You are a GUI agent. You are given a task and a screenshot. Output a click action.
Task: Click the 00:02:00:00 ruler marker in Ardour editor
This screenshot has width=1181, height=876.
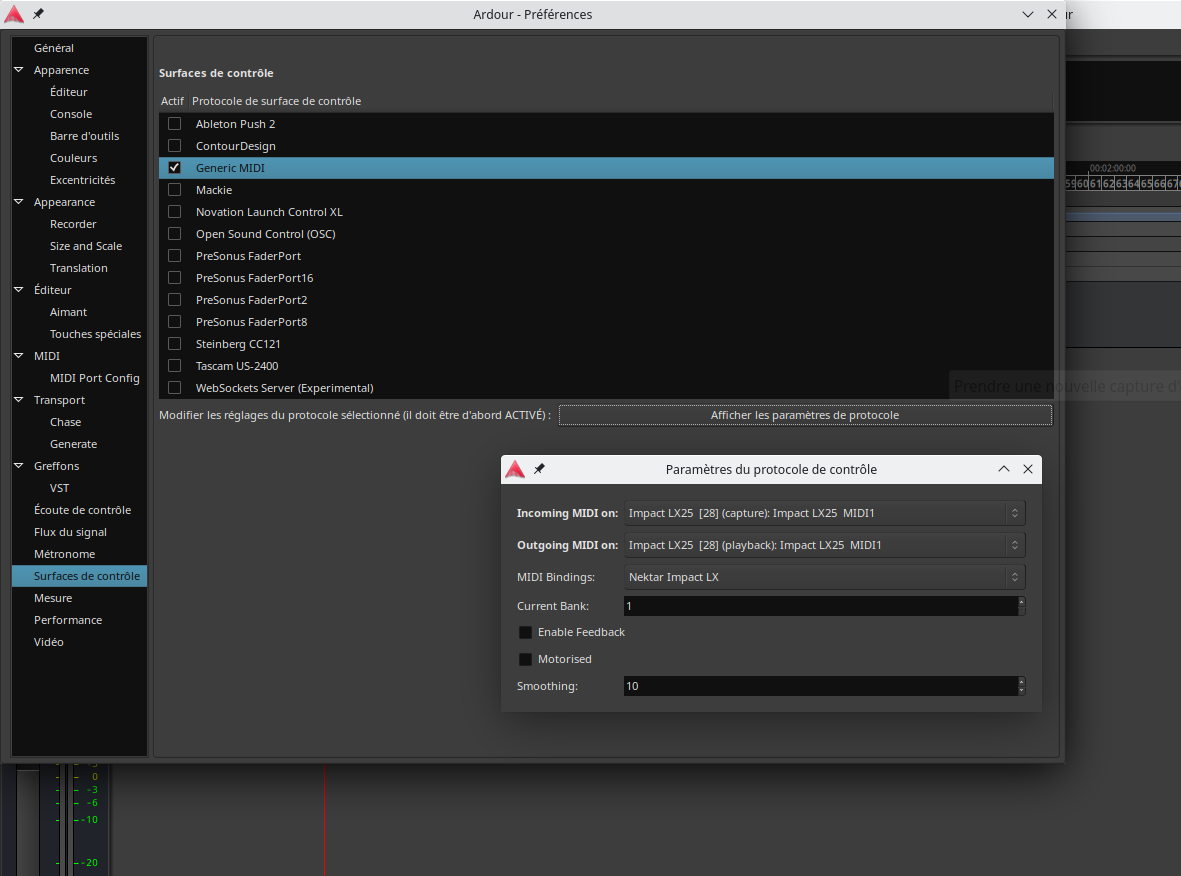(1112, 168)
